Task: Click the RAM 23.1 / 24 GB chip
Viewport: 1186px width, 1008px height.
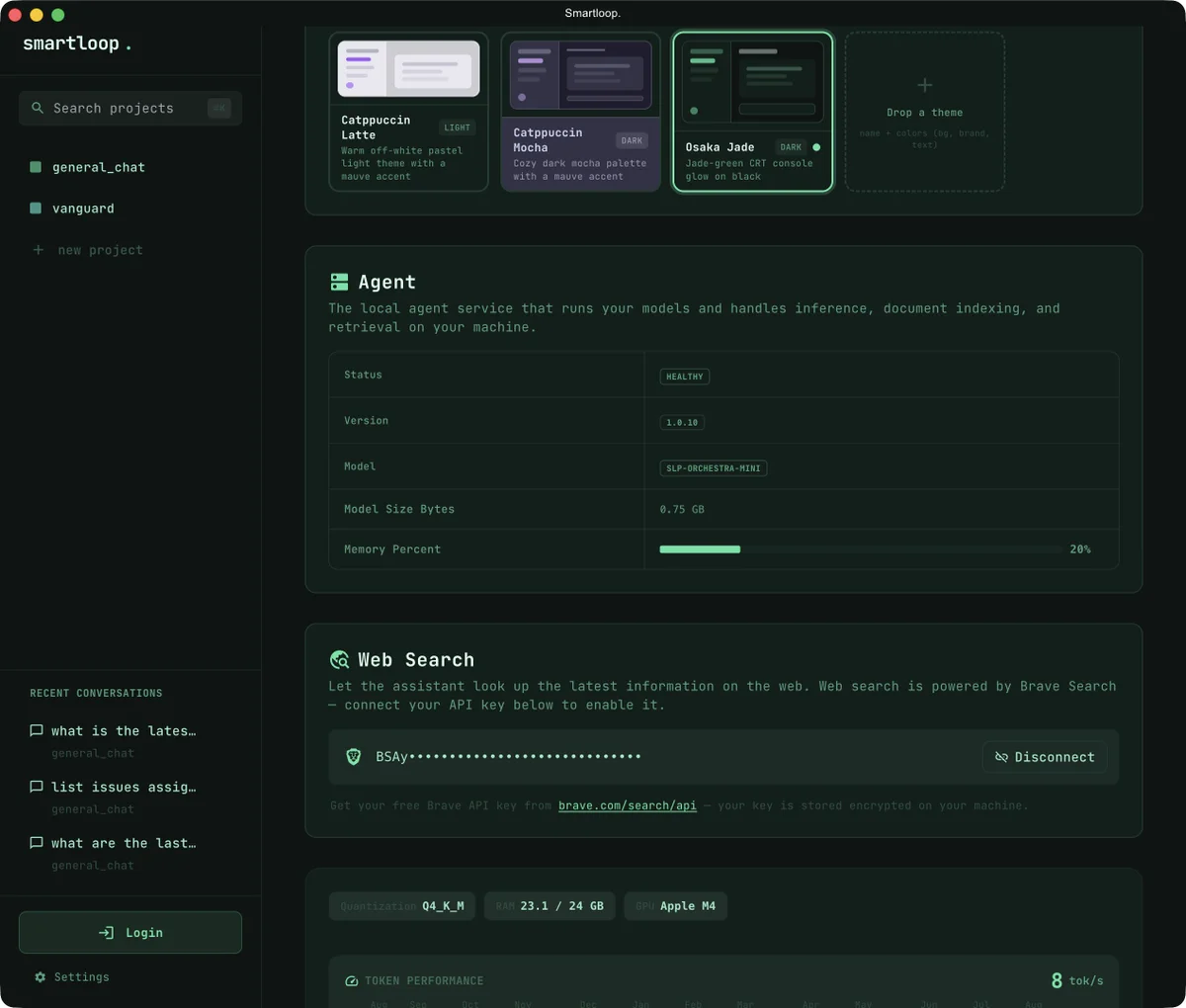Action: pos(550,906)
